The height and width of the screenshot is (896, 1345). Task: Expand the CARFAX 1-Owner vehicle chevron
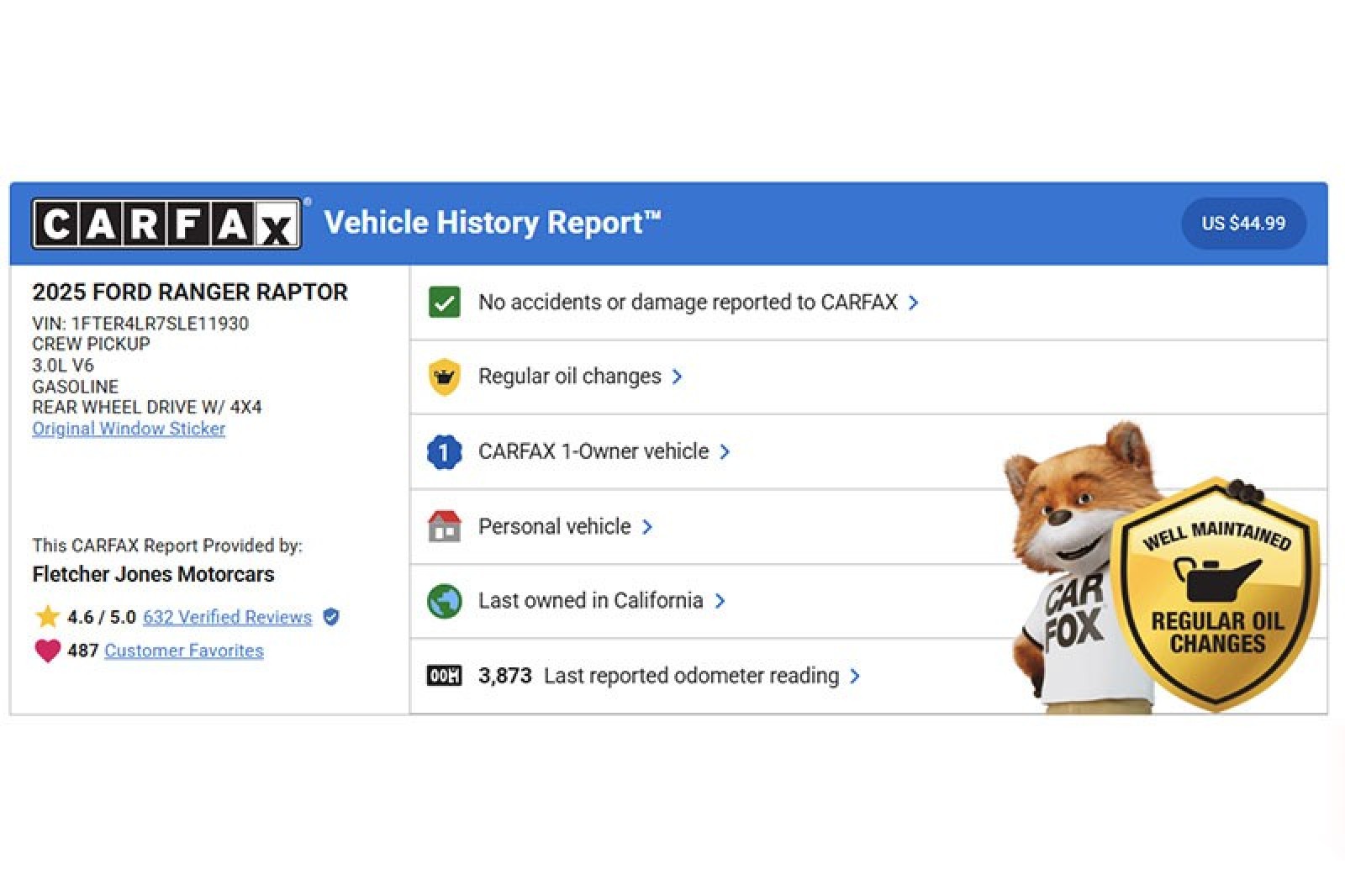(725, 452)
